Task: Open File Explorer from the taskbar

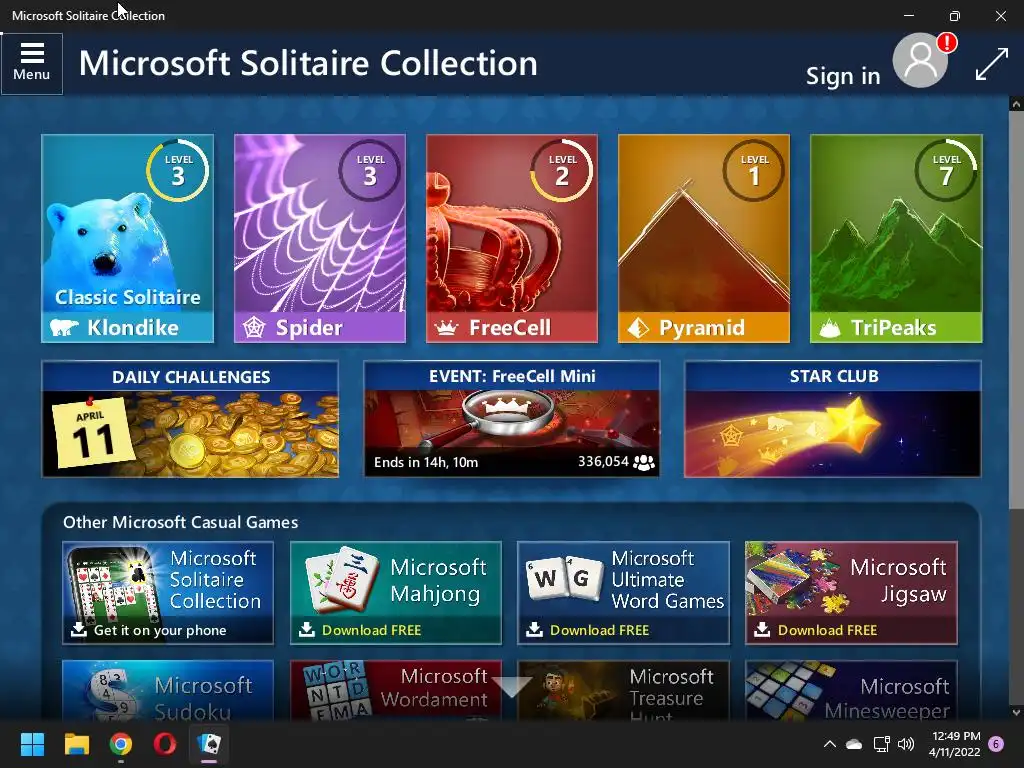Action: (76, 744)
